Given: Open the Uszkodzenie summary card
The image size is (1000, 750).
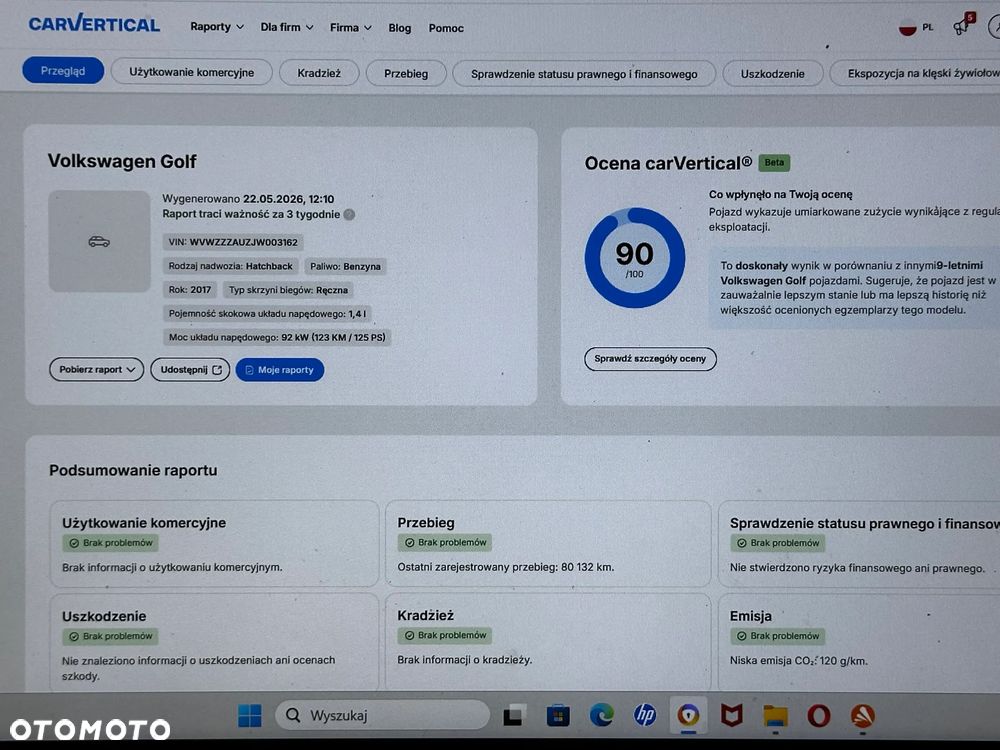Looking at the screenshot, I should [x=214, y=643].
